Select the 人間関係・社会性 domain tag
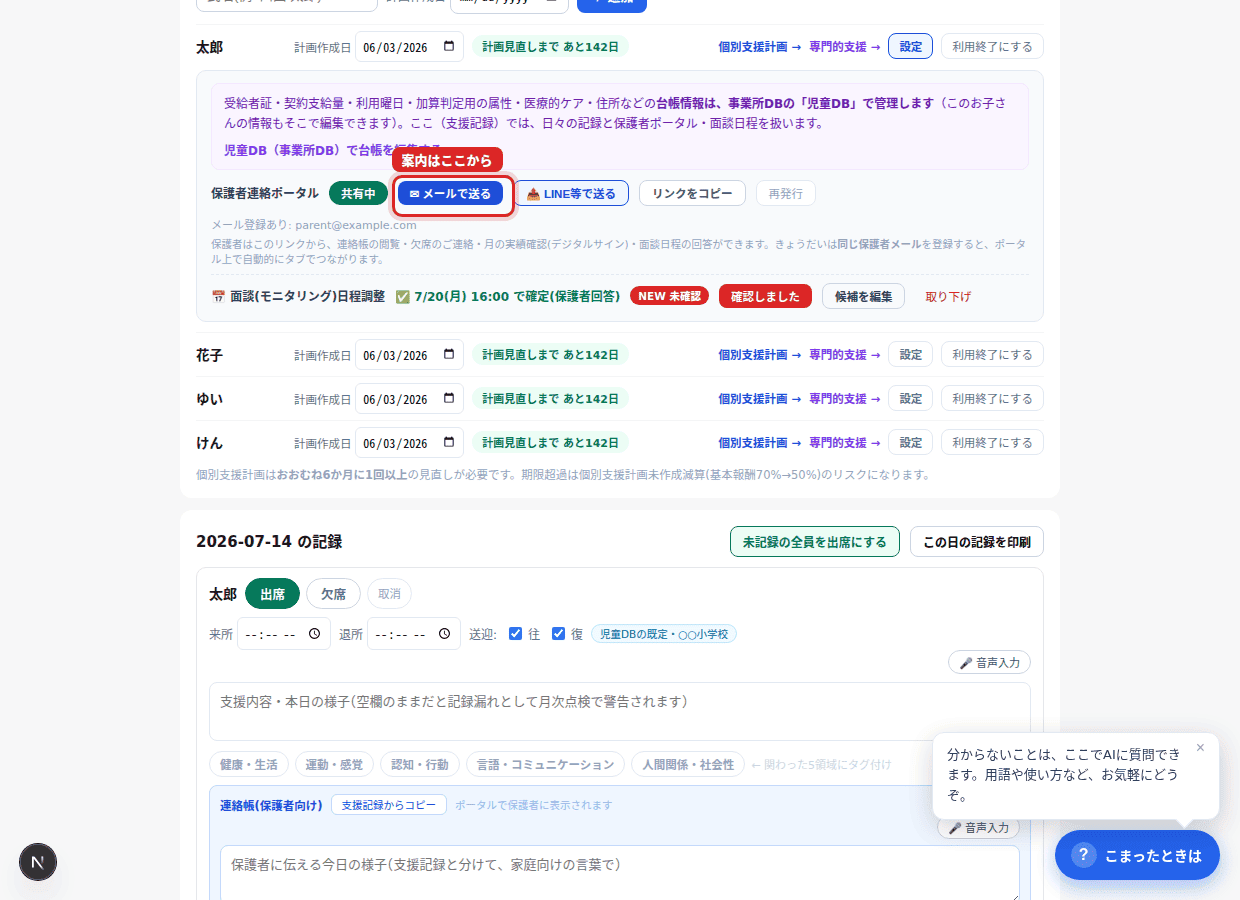 (x=688, y=765)
